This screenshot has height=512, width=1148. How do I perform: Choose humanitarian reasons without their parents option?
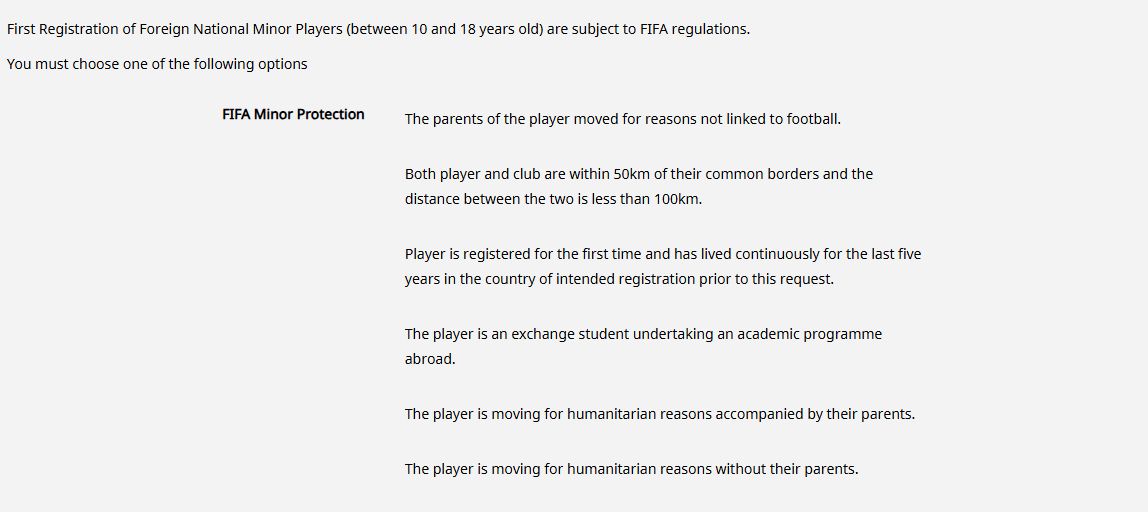coord(631,469)
